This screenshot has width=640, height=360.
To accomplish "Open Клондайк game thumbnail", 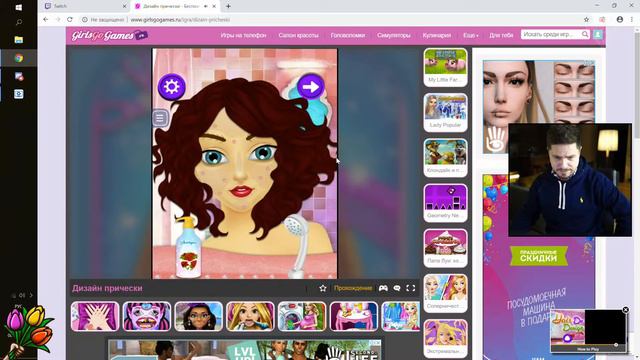I will 445,158.
